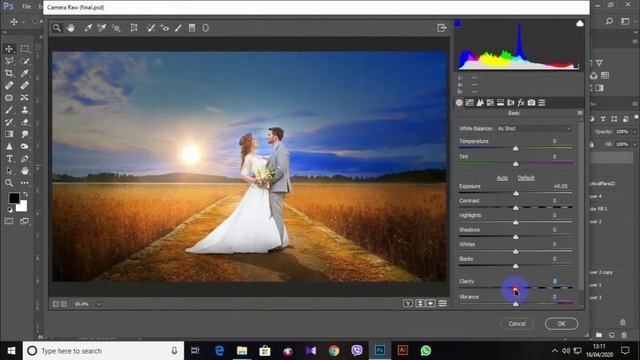Image resolution: width=640 pixels, height=360 pixels.
Task: Click the foreground color swatch
Action: 14,198
